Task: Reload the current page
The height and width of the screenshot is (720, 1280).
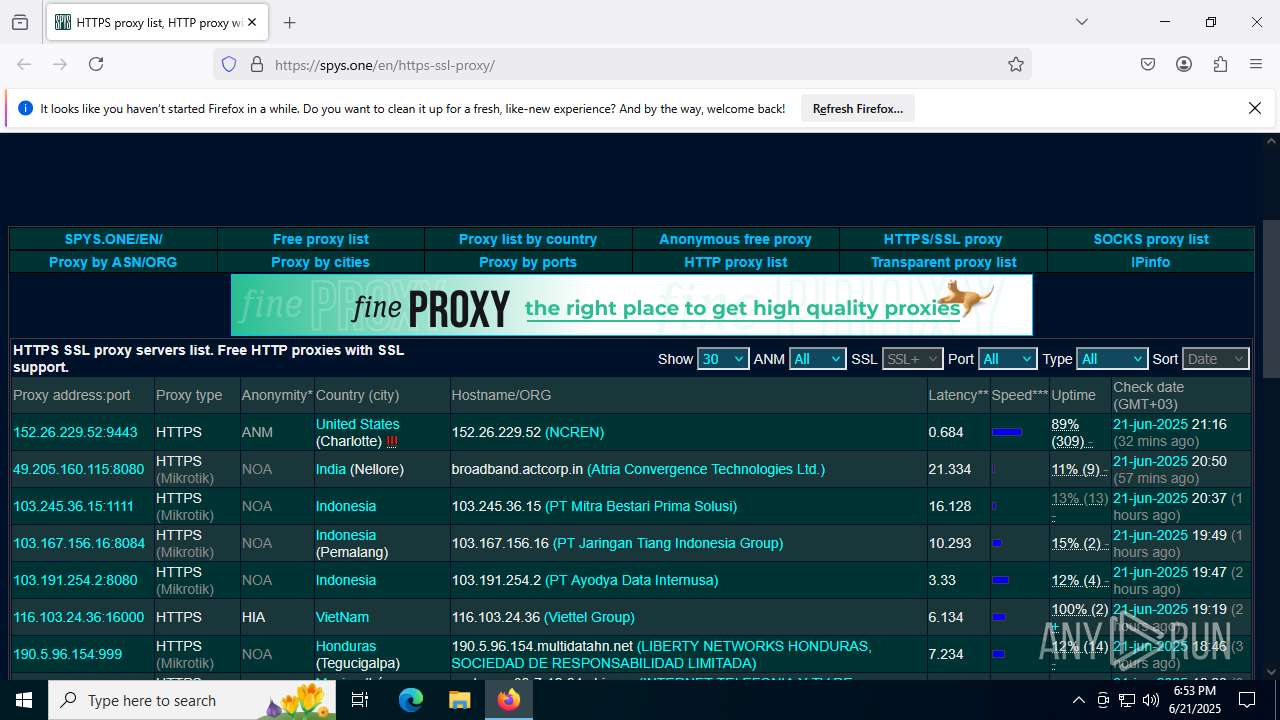Action: (x=96, y=64)
